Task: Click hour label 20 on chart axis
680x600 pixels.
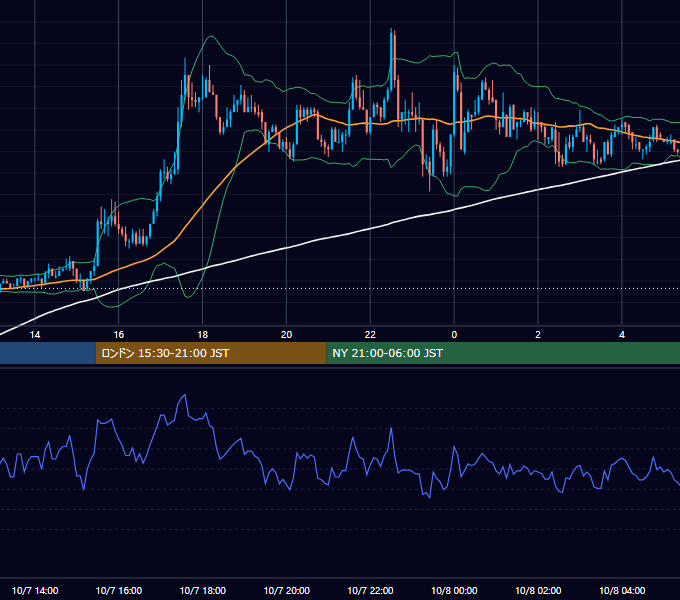Action: coord(286,335)
